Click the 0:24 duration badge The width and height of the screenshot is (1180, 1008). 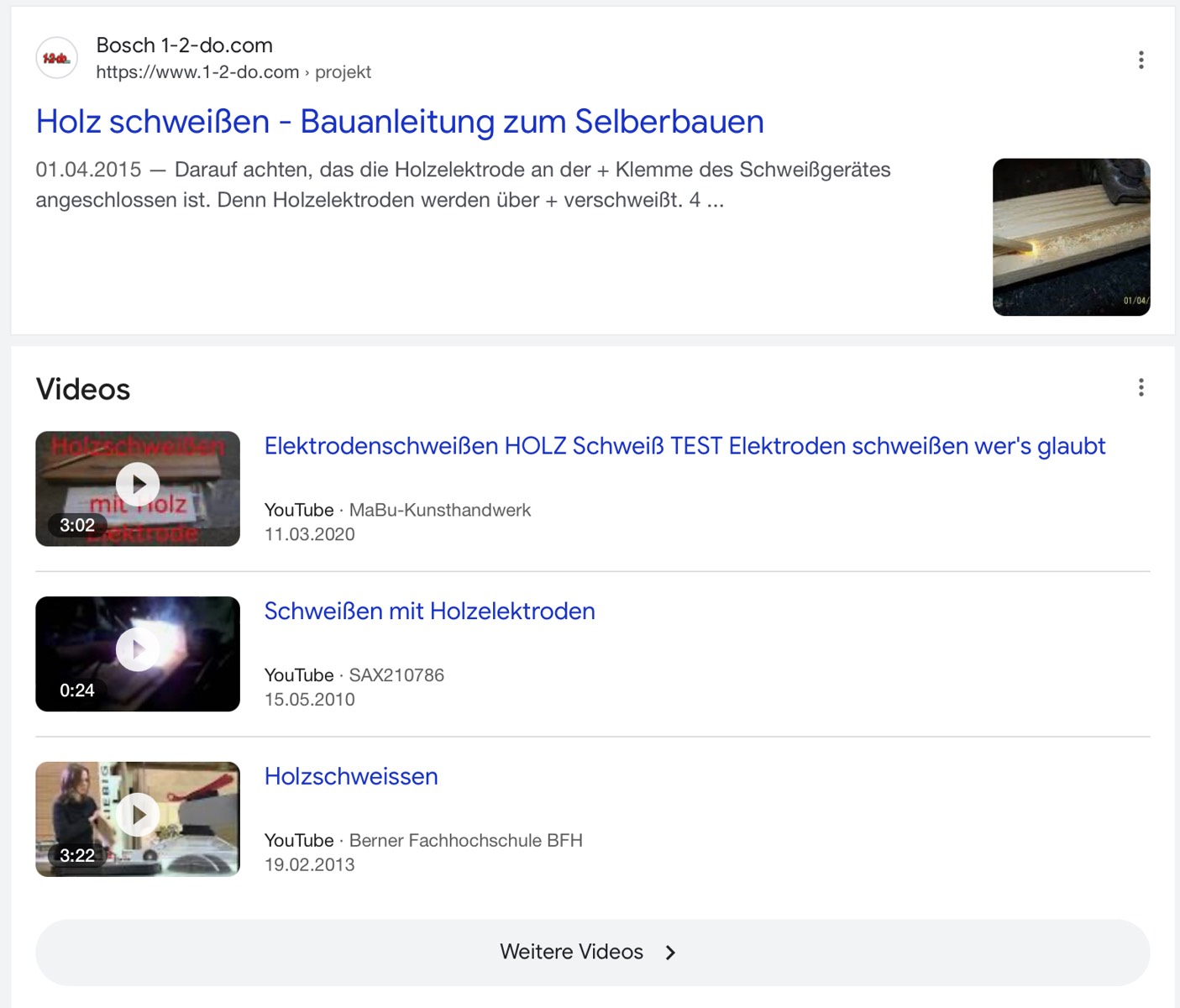(x=76, y=690)
